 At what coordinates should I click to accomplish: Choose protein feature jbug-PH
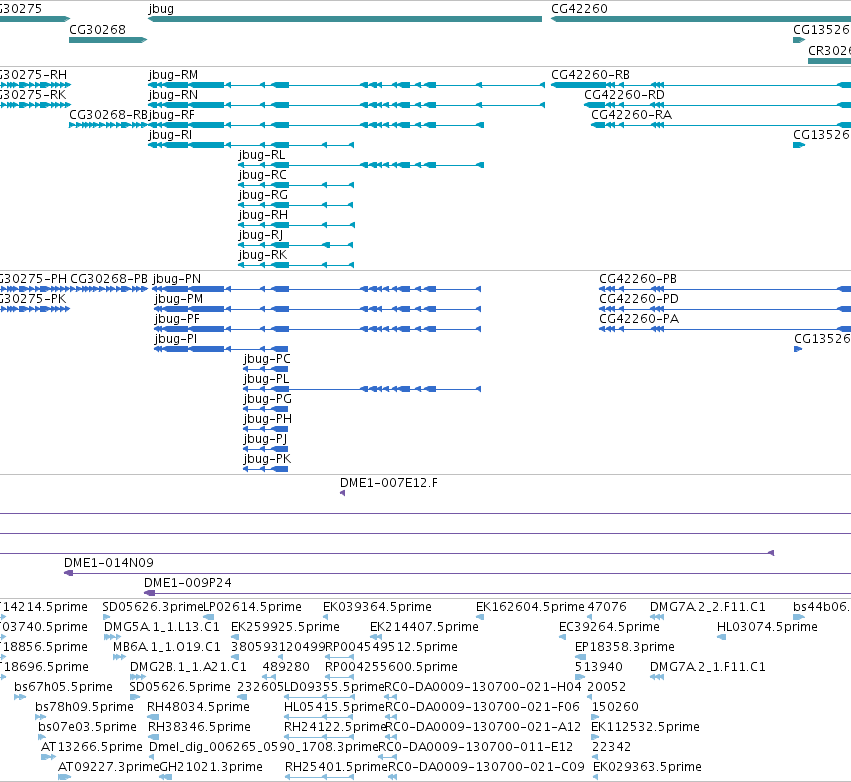click(268, 419)
